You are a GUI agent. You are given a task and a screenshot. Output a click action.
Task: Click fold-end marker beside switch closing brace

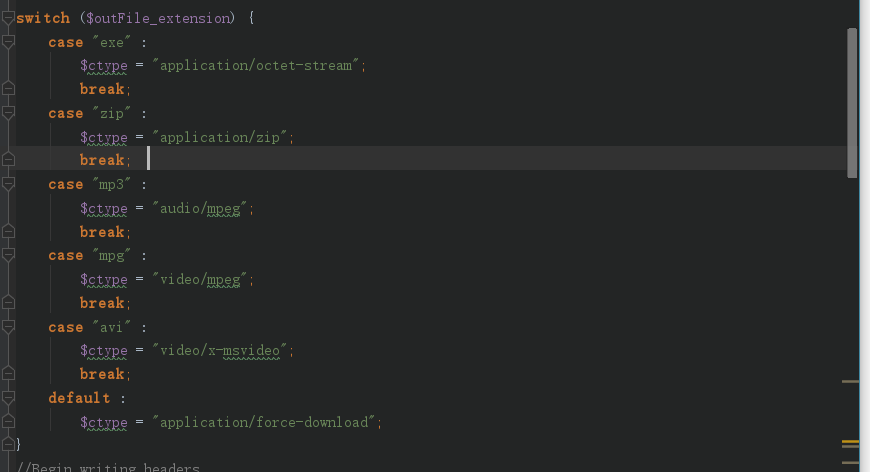coord(8,444)
